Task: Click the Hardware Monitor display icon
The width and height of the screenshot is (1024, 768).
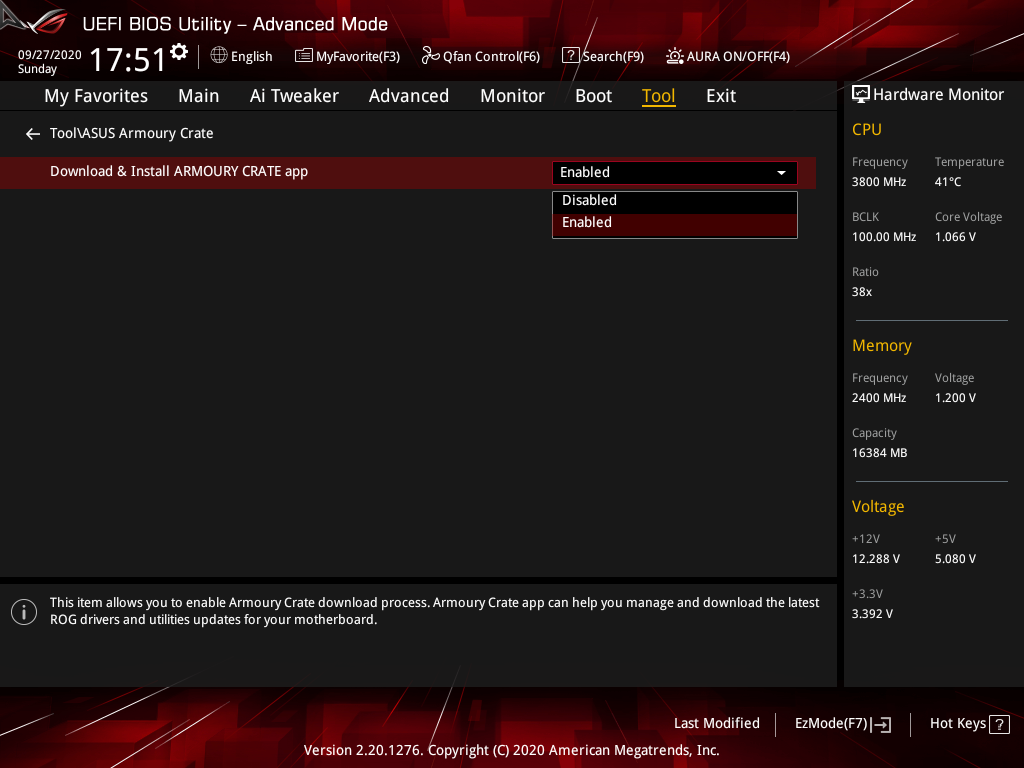Action: coord(861,95)
